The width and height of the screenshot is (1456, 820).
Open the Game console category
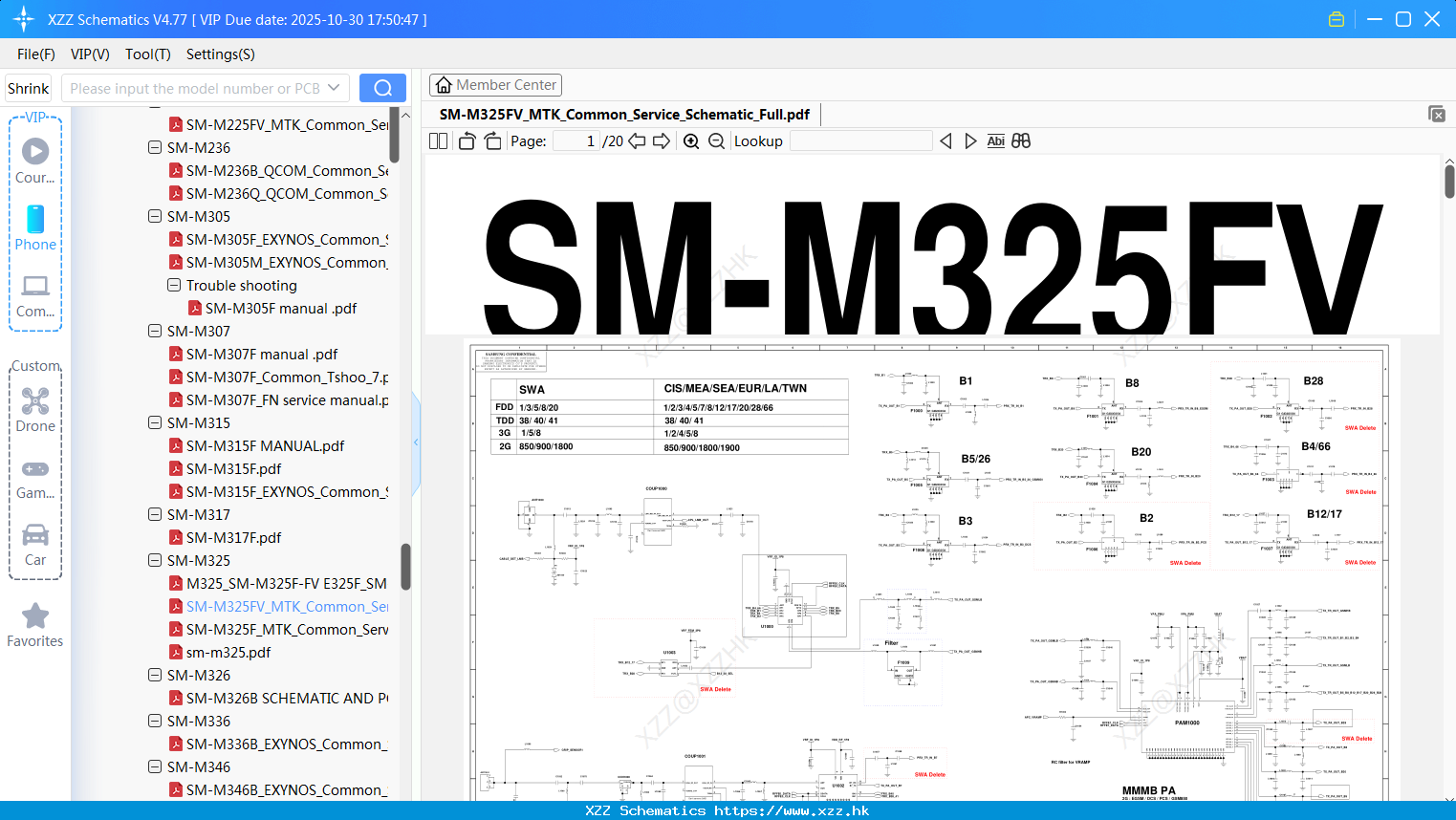pyautogui.click(x=35, y=478)
